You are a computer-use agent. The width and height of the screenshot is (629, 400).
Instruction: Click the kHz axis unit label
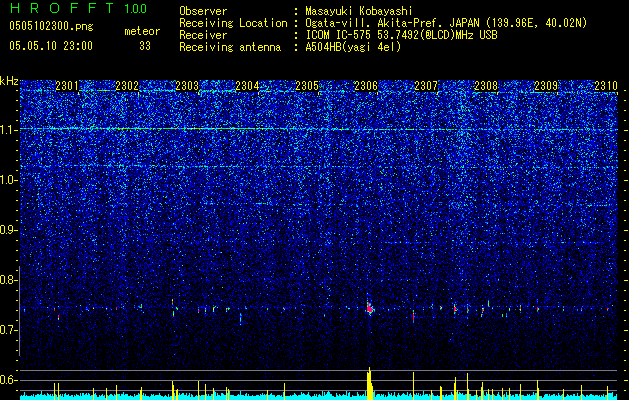pos(9,81)
